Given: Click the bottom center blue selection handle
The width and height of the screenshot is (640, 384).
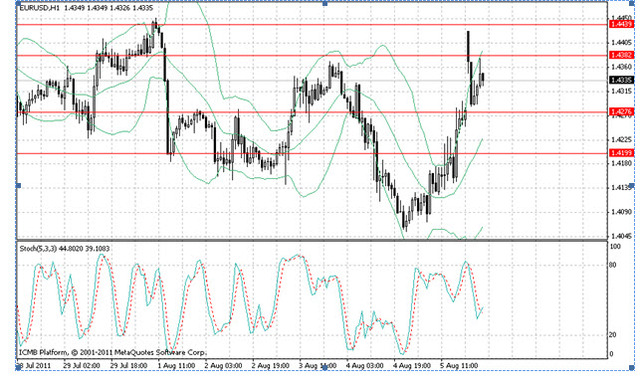Looking at the screenshot, I should pos(325,368).
